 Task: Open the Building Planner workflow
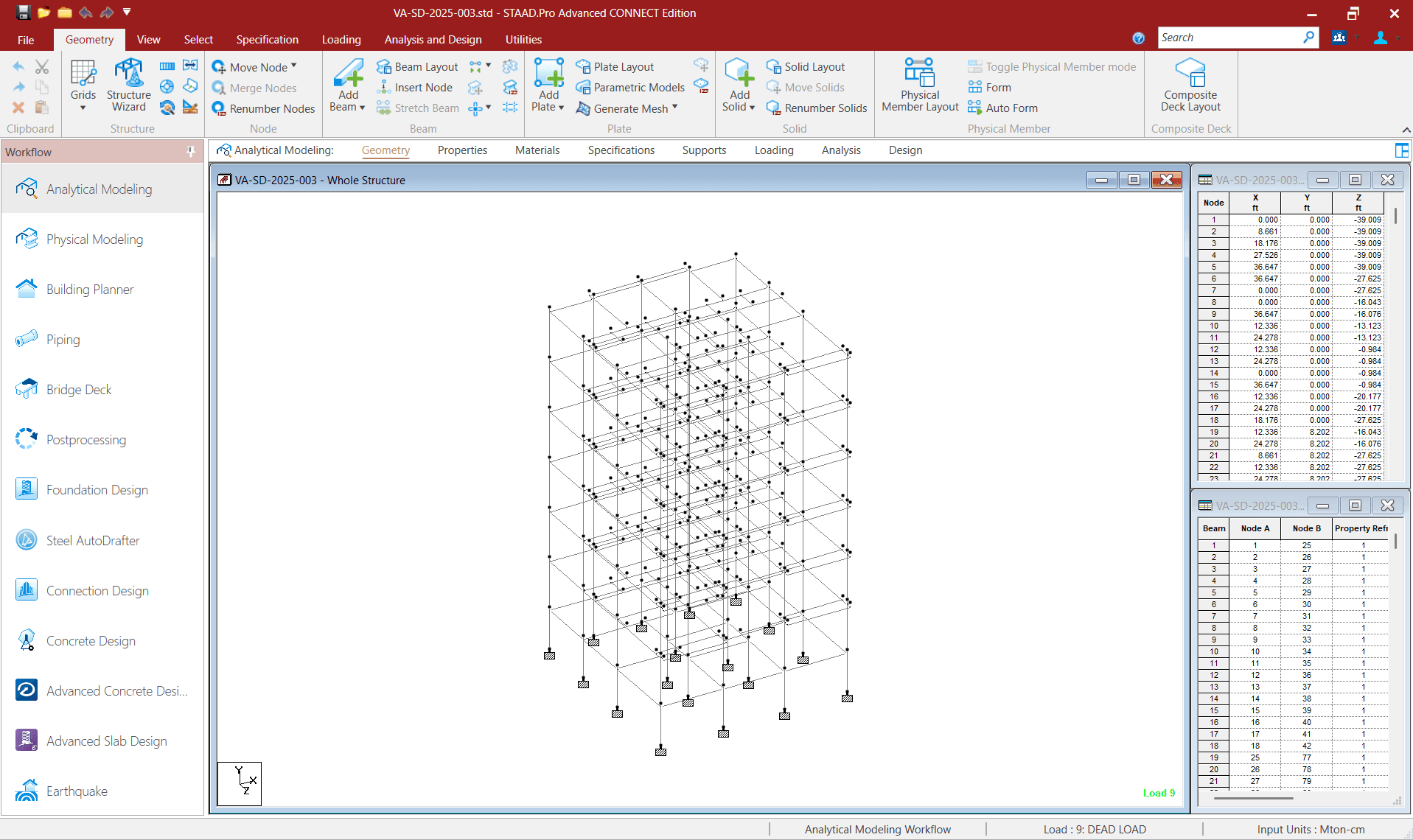pos(102,290)
